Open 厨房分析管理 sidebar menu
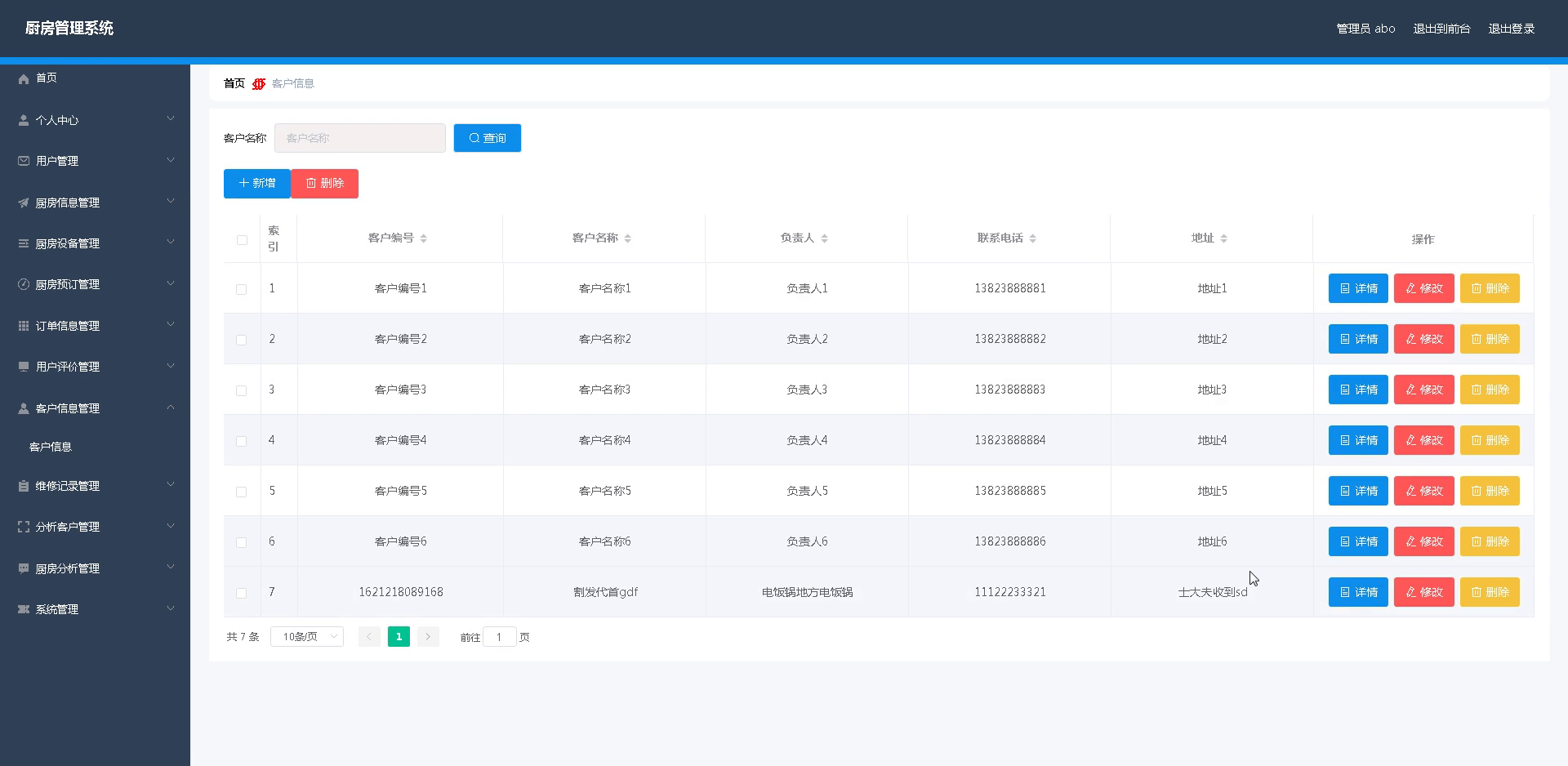The image size is (1568, 766). click(95, 568)
